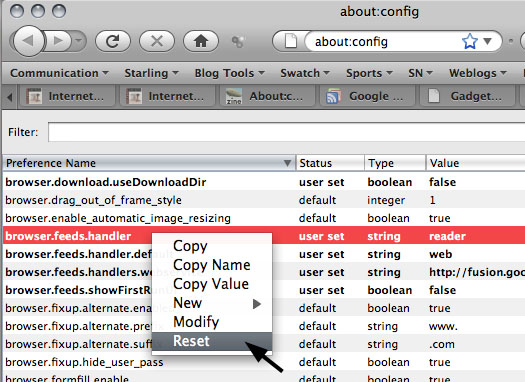Click the loading throbber icon in the toolbar

(238, 42)
